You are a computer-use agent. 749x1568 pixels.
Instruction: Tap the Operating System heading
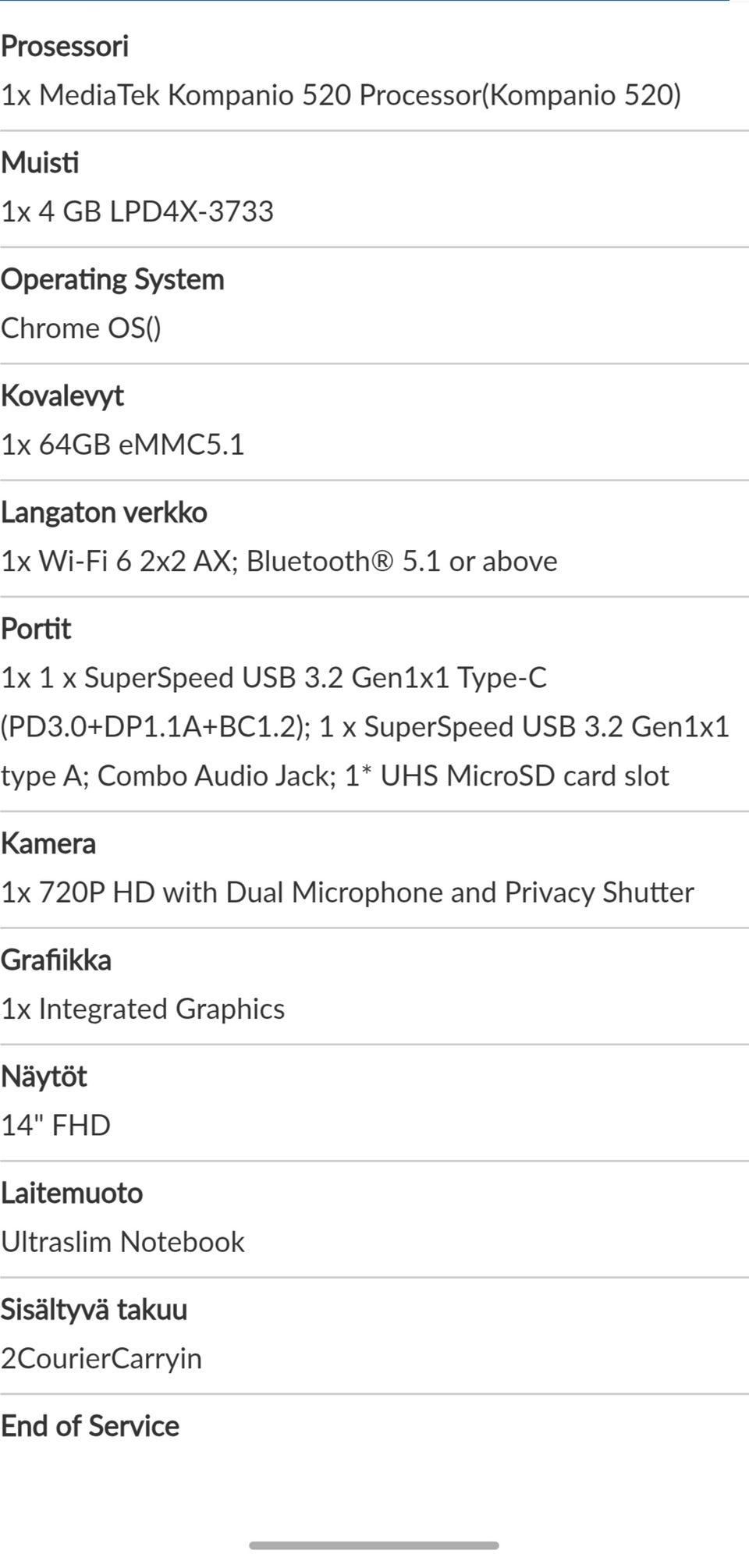[x=112, y=279]
